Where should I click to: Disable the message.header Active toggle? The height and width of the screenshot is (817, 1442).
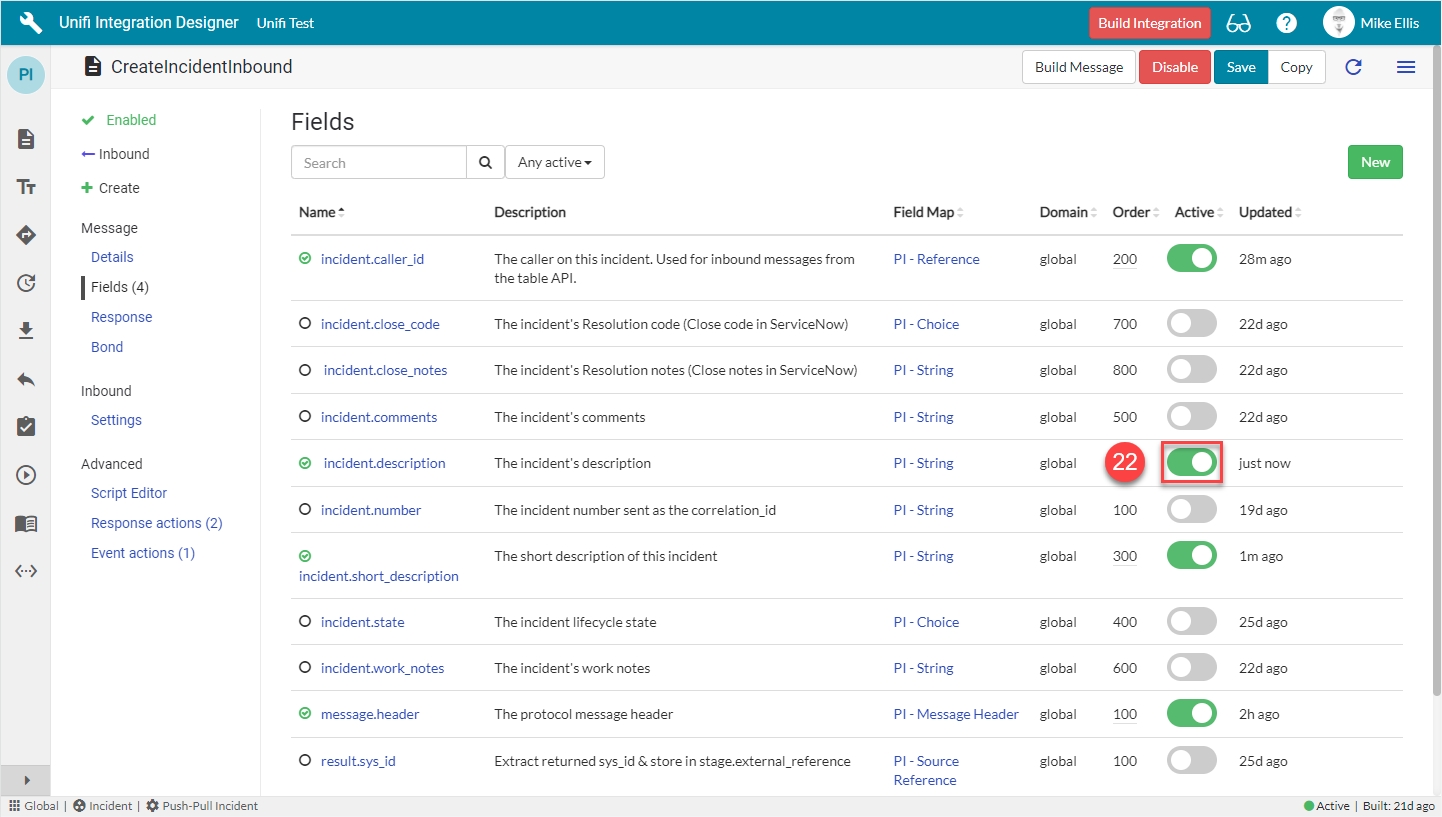tap(1191, 714)
